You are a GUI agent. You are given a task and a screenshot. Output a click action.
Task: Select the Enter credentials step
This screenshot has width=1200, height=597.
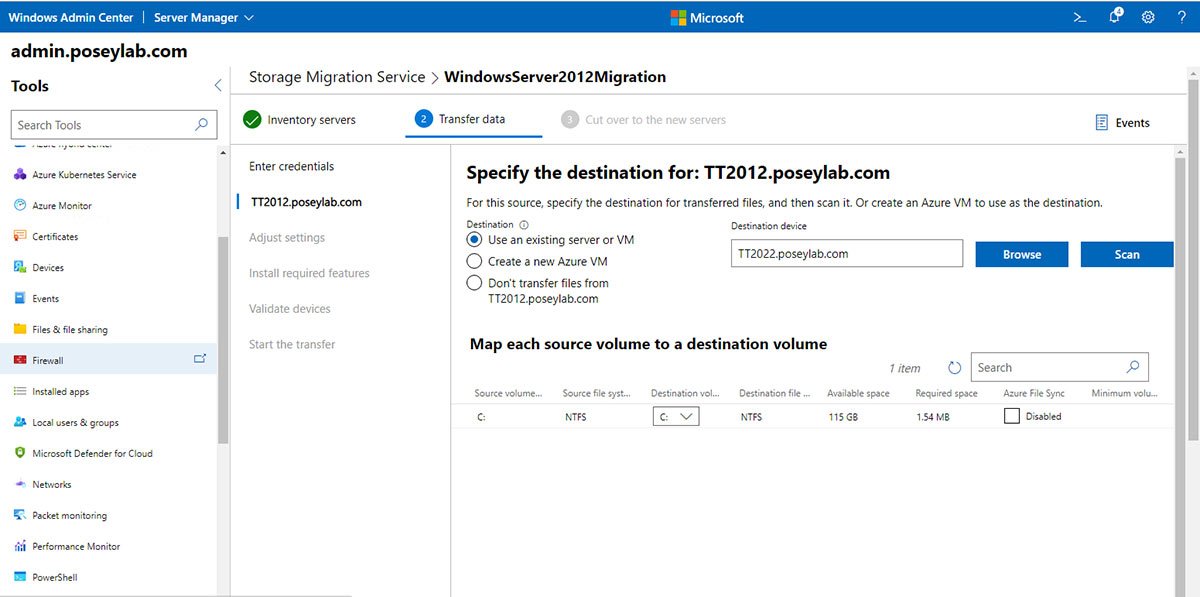tap(291, 166)
